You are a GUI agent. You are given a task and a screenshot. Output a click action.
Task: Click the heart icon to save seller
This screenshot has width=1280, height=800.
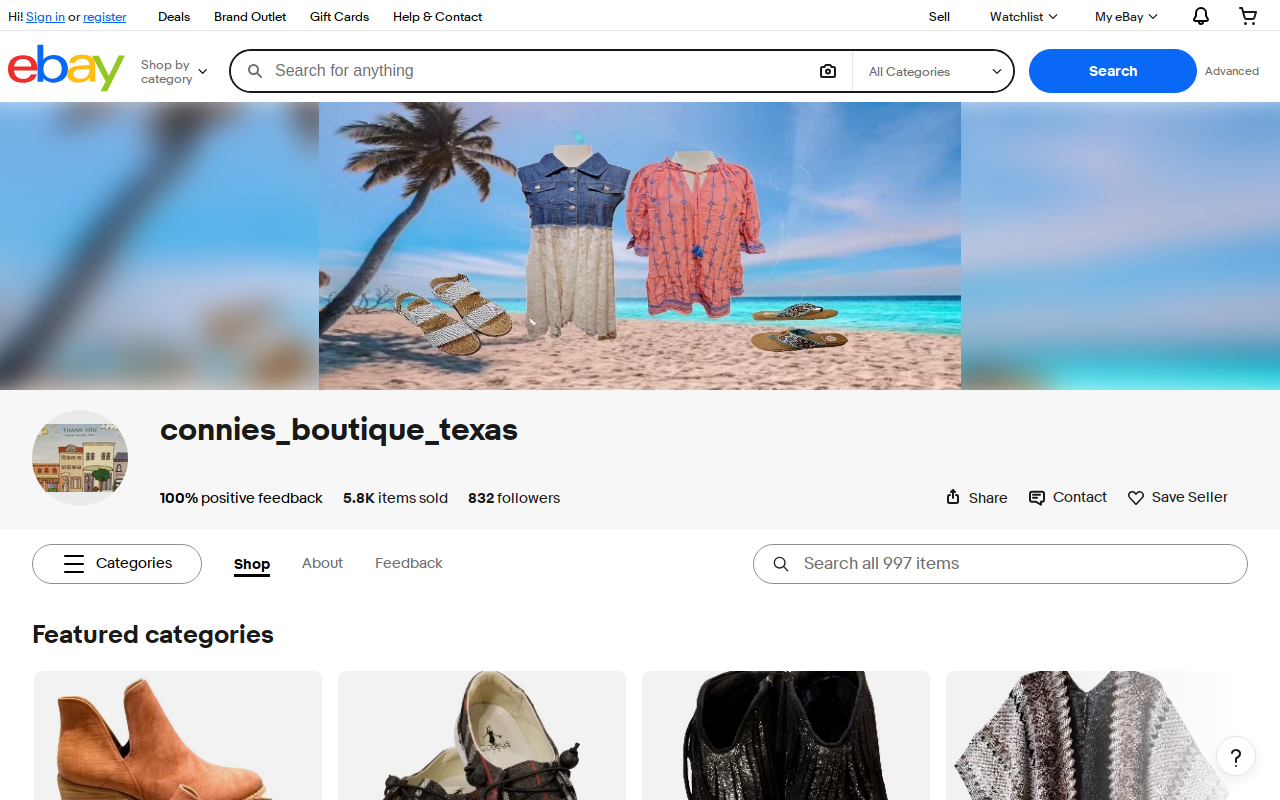click(1136, 498)
